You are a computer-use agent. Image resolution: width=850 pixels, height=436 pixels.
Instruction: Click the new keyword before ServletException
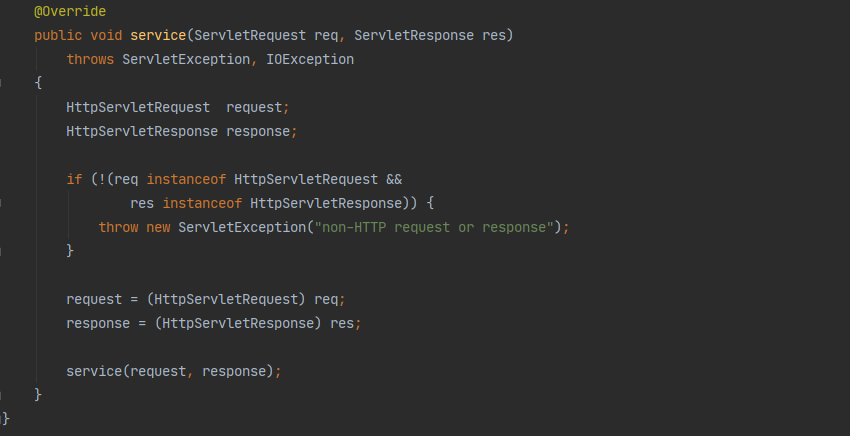tap(158, 227)
